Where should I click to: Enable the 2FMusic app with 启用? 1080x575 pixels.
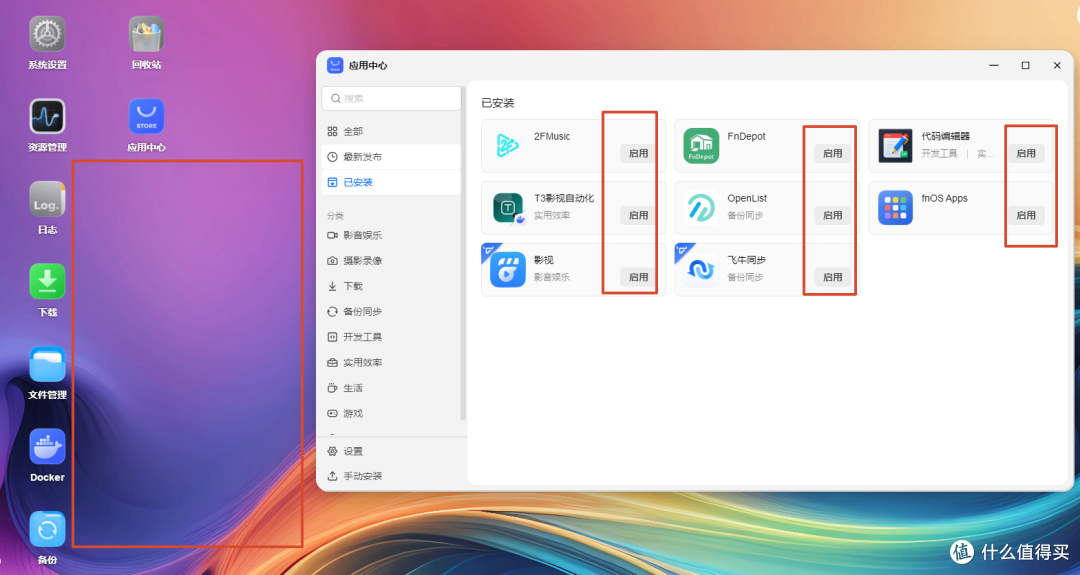[x=638, y=154]
